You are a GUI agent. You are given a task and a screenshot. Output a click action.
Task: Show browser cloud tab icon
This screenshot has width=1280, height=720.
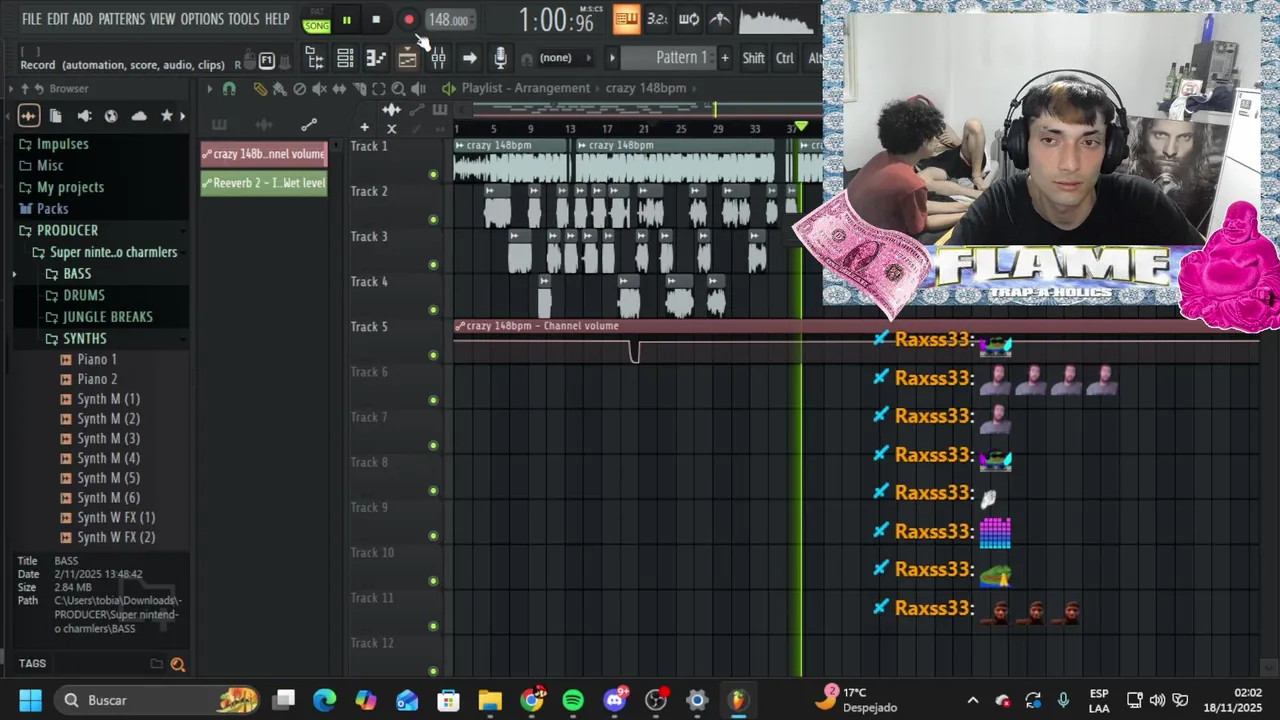[x=139, y=116]
